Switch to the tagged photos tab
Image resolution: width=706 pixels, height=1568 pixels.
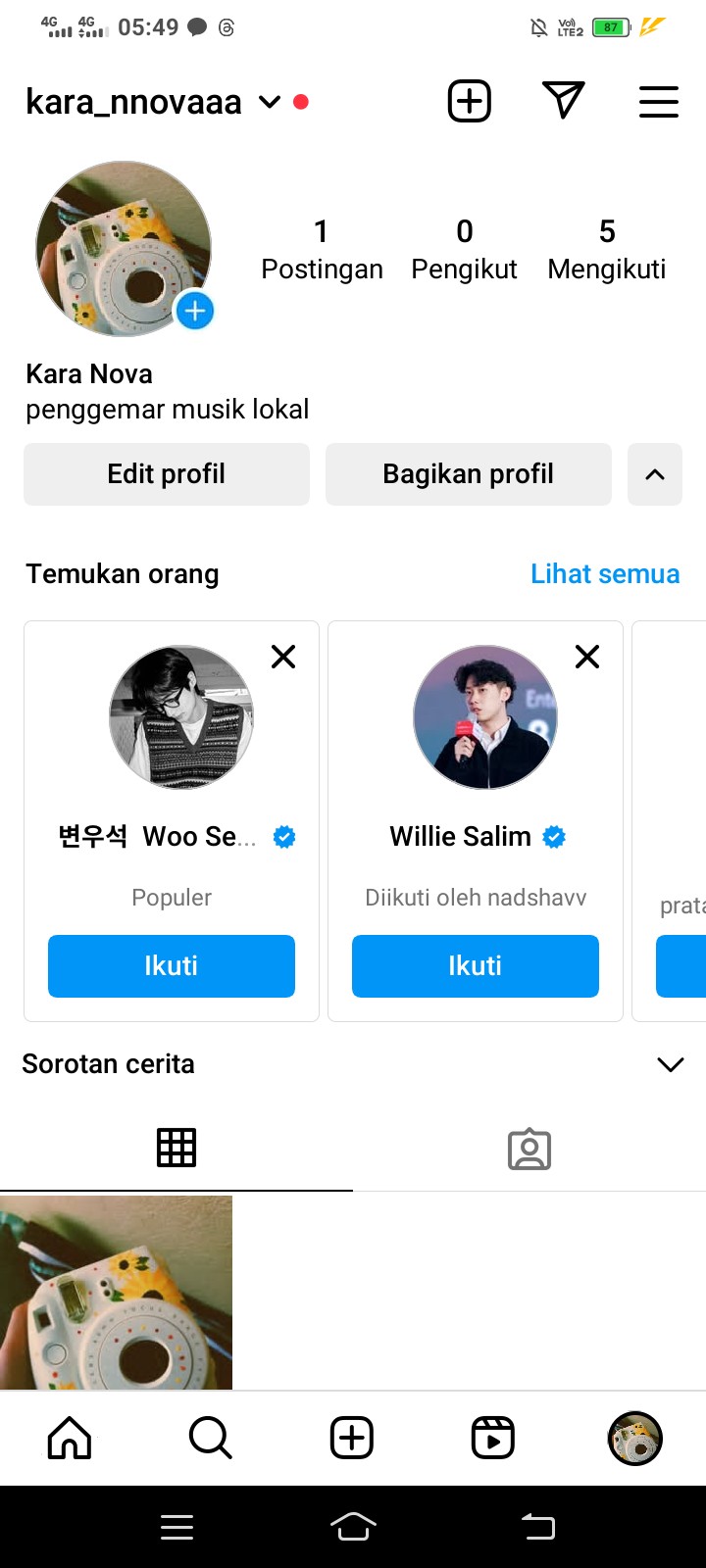pyautogui.click(x=529, y=1150)
